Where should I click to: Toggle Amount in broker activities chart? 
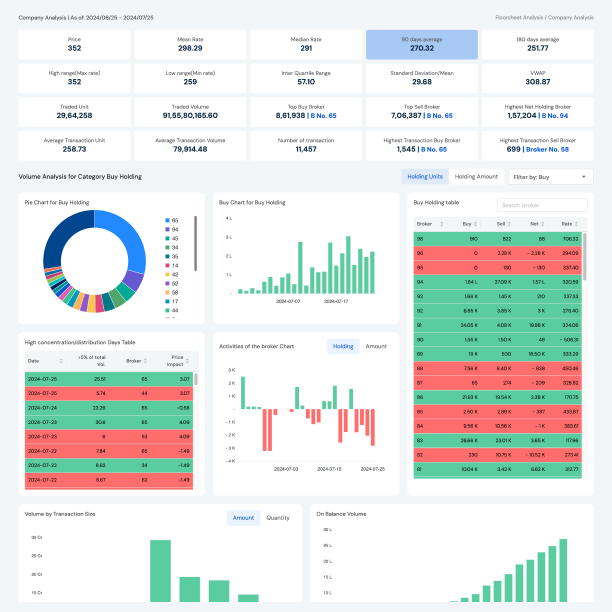(x=376, y=346)
